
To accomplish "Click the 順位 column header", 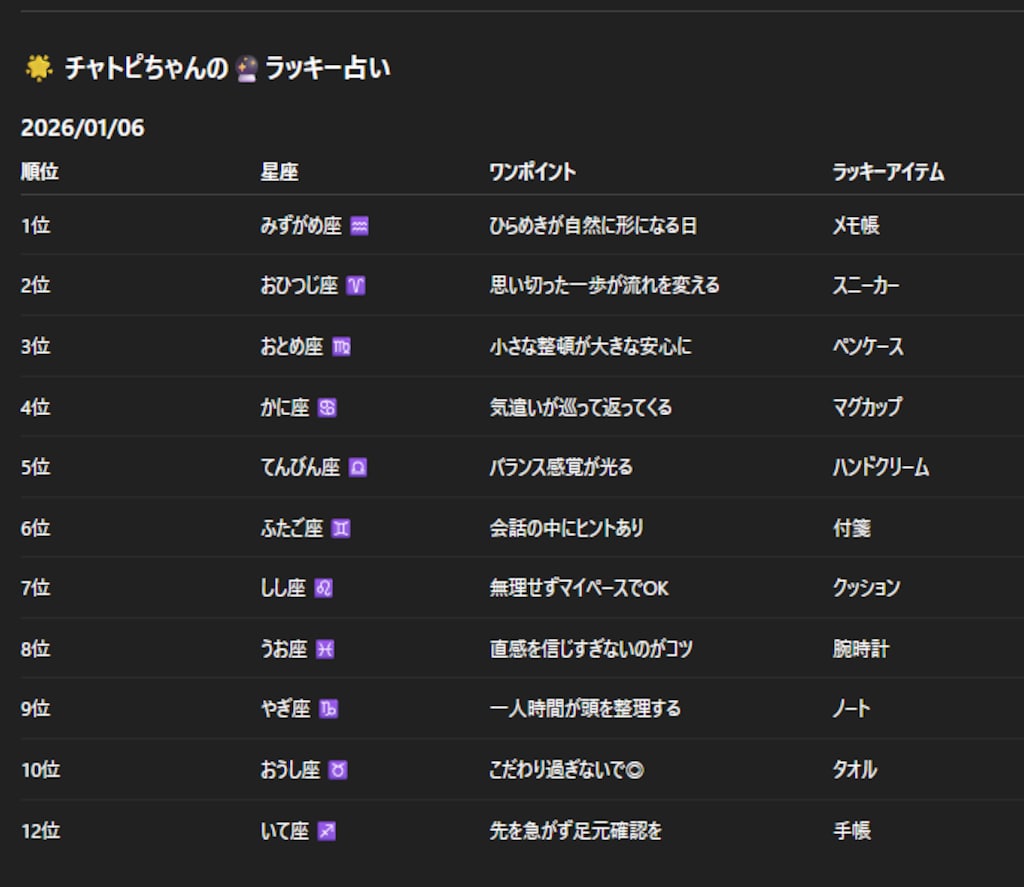I will click(x=41, y=171).
